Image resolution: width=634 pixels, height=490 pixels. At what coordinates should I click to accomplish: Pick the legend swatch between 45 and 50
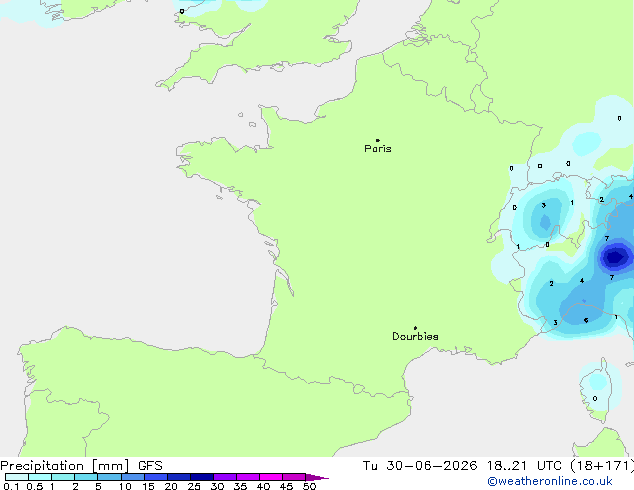[294, 477]
